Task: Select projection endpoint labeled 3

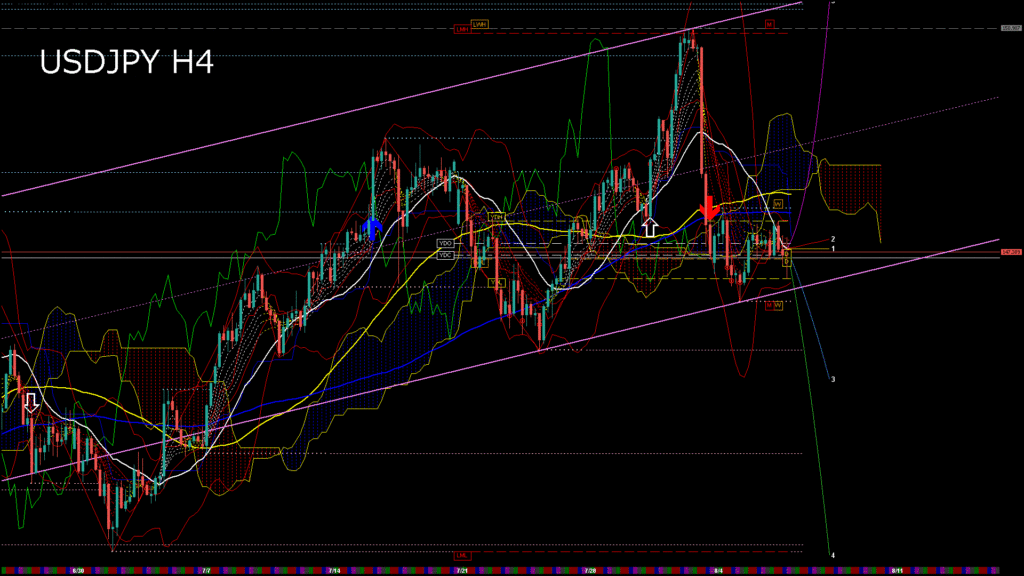Action: (x=833, y=380)
